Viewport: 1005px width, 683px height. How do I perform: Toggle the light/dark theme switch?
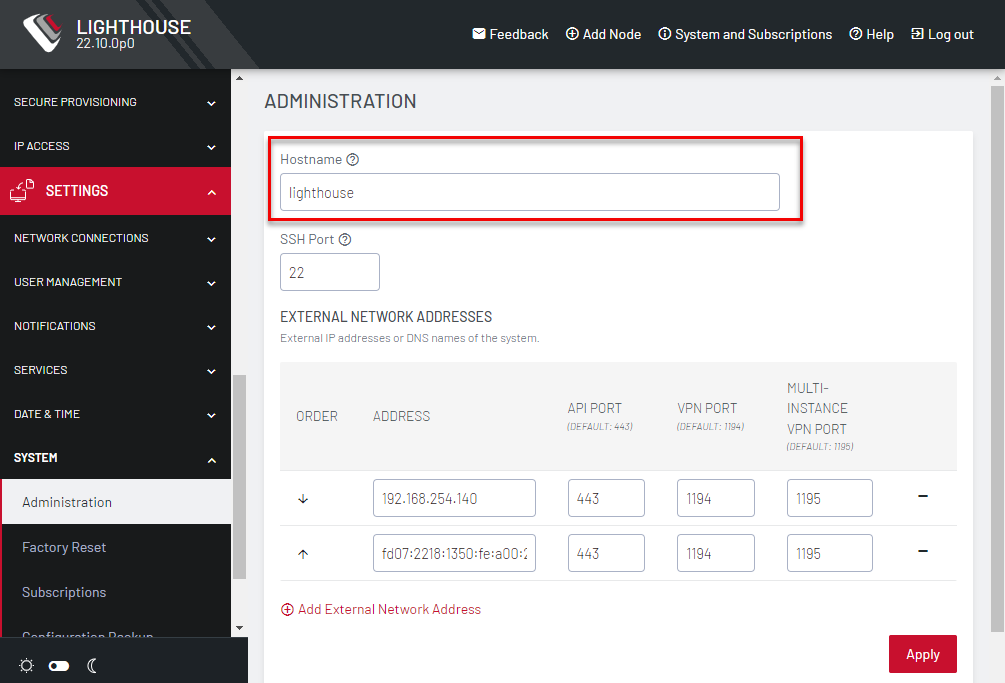point(59,665)
